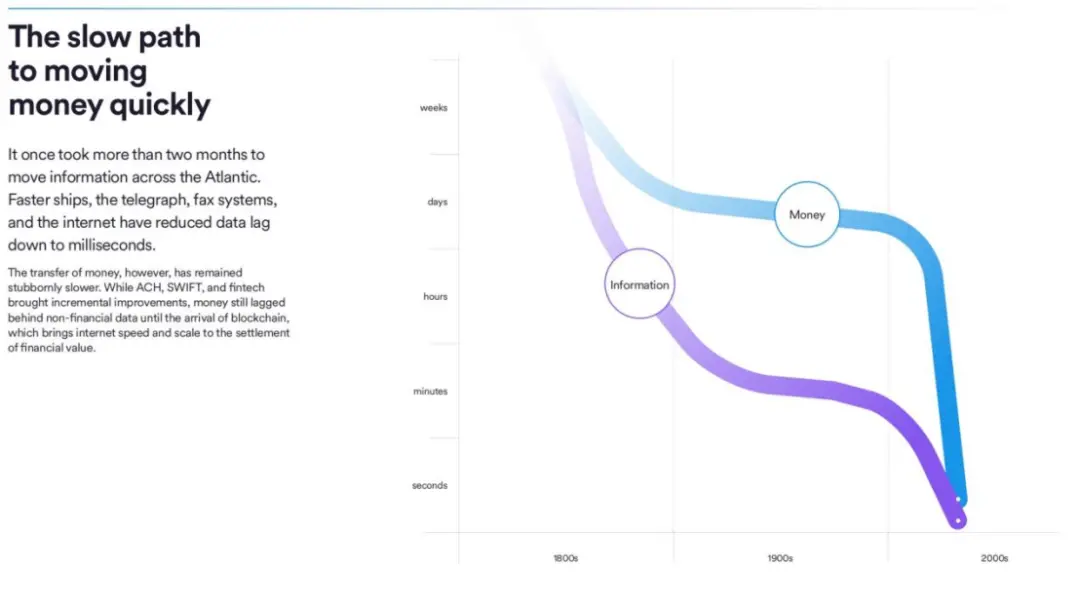The height and width of the screenshot is (601, 1080).
Task: Click the paragraph starting "It once took more"
Action: tap(139, 199)
